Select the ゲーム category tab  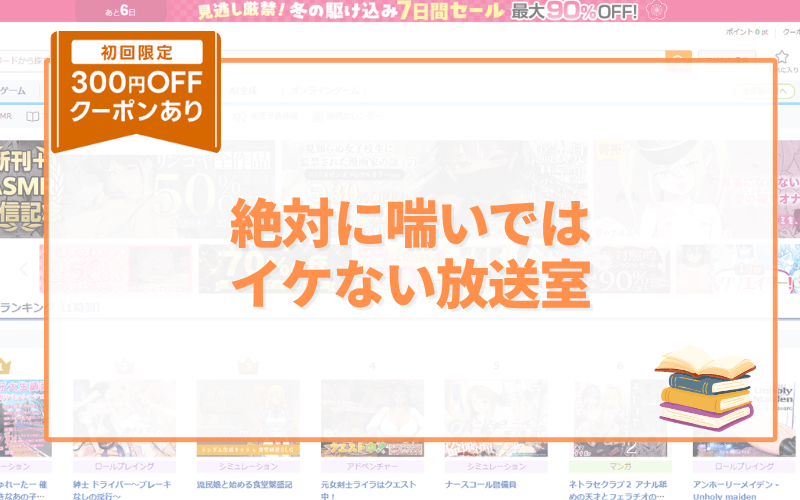(13, 91)
